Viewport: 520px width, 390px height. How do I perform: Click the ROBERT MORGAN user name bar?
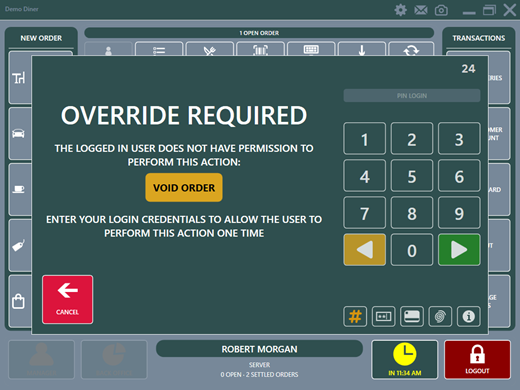point(259,349)
